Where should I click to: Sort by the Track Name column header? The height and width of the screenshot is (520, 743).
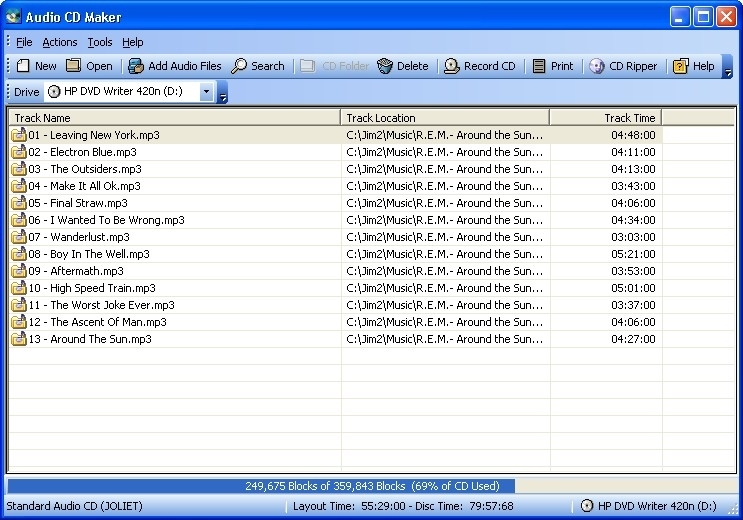[175, 118]
